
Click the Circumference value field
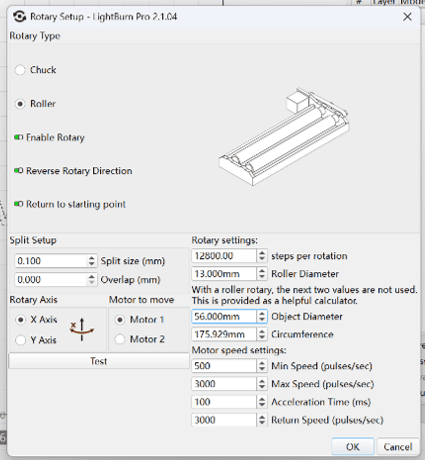coord(224,334)
